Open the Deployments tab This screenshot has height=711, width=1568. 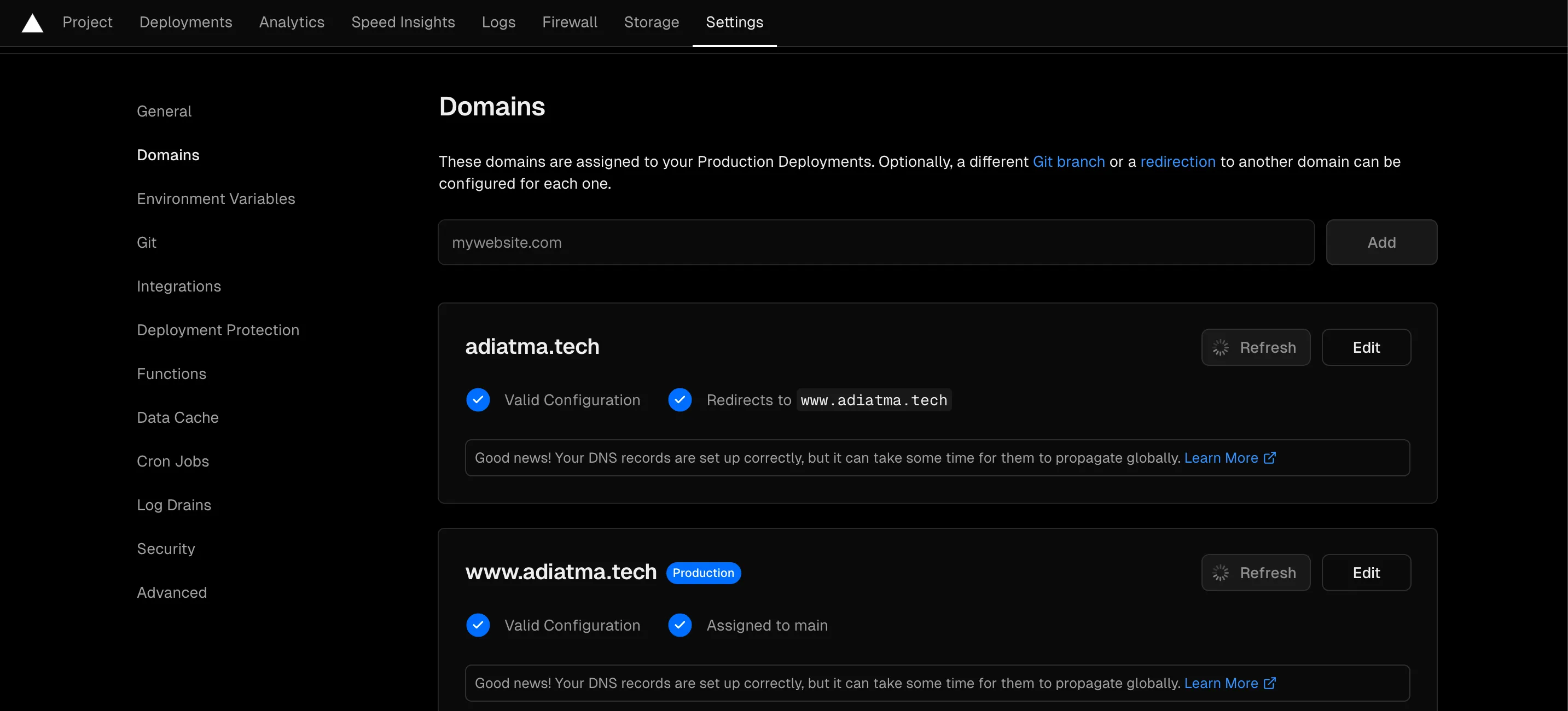(185, 22)
